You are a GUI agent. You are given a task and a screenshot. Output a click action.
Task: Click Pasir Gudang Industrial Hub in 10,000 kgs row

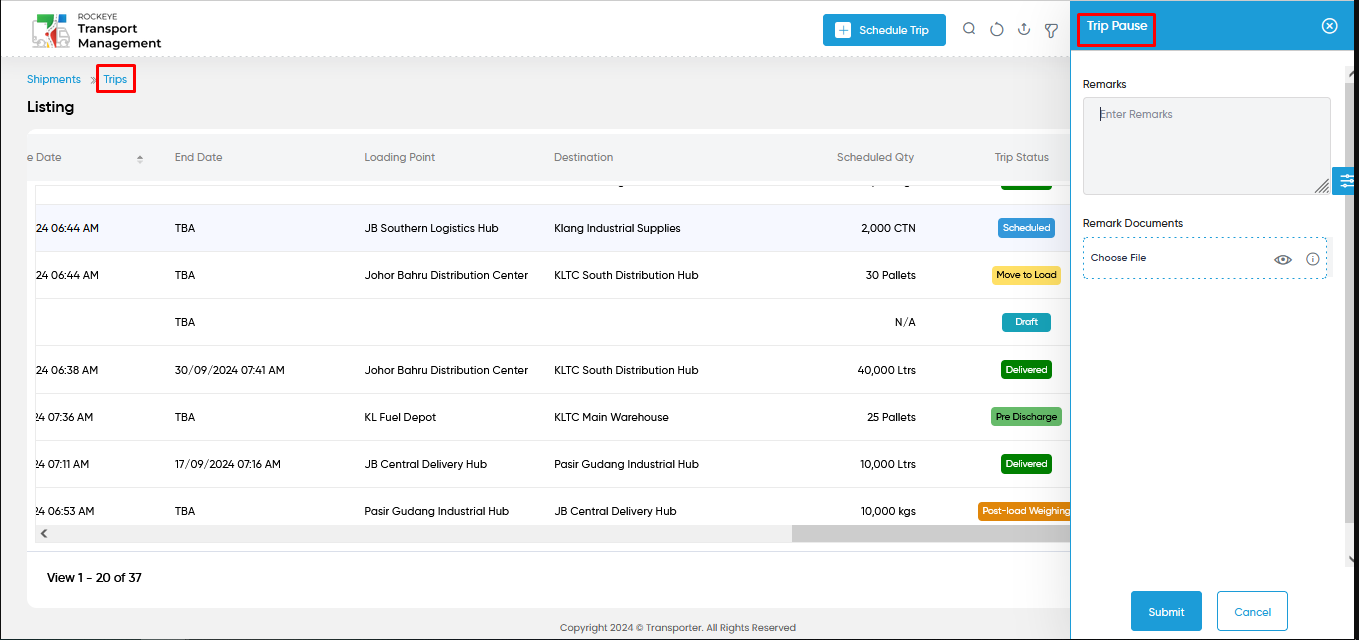tap(436, 511)
